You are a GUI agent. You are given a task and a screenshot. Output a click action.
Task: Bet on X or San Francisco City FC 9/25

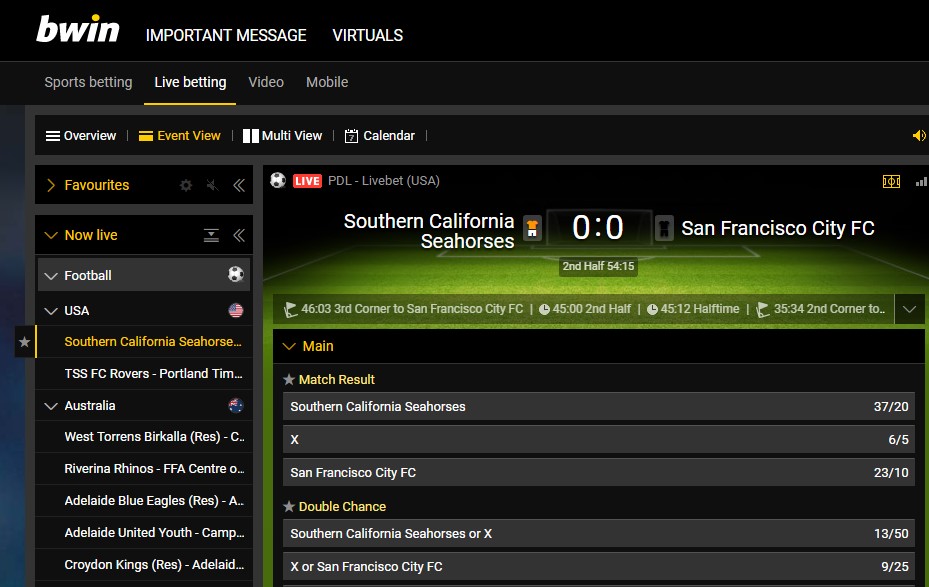pyautogui.click(x=599, y=567)
